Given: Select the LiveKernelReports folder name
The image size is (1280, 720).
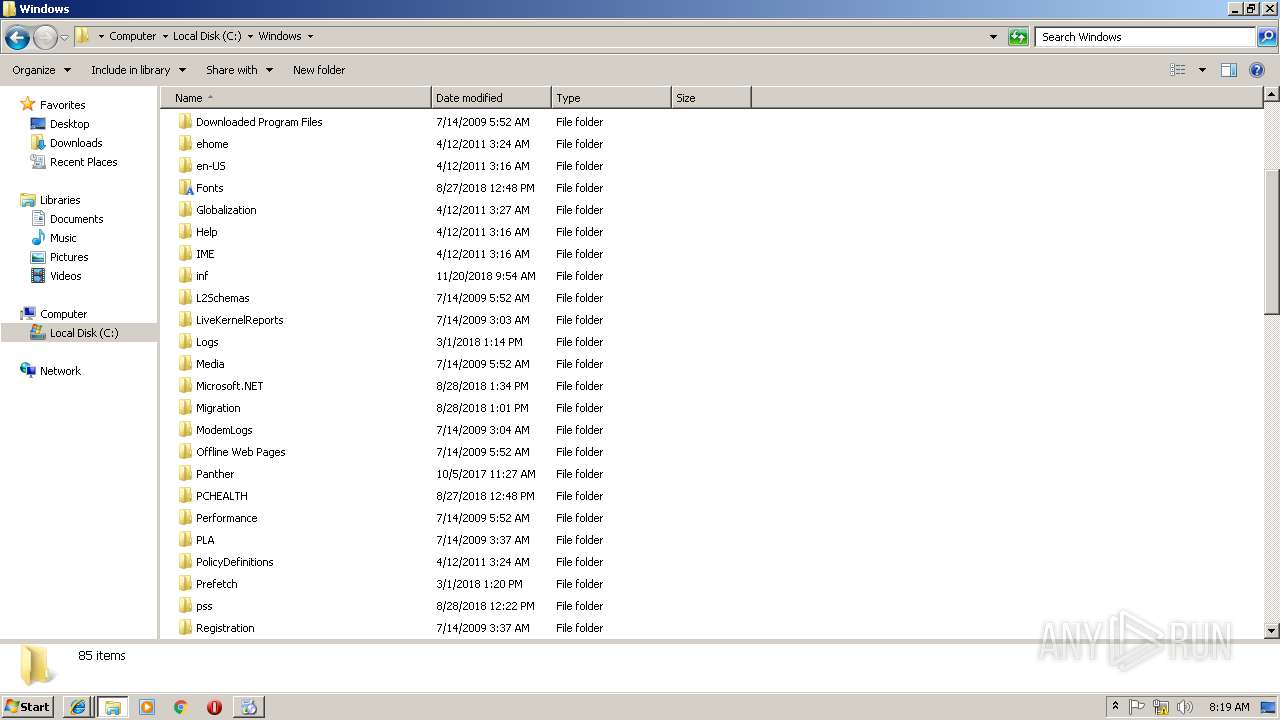Looking at the screenshot, I should click(239, 320).
